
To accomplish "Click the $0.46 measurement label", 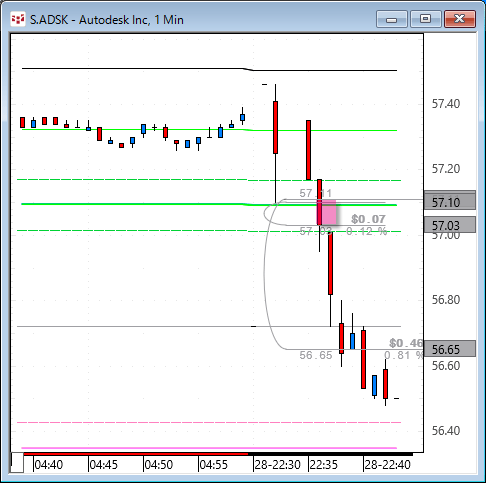I will [406, 343].
